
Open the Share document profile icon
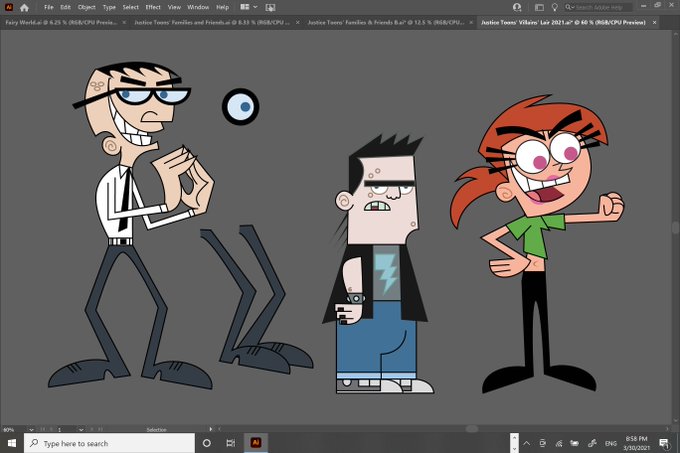coord(517,7)
